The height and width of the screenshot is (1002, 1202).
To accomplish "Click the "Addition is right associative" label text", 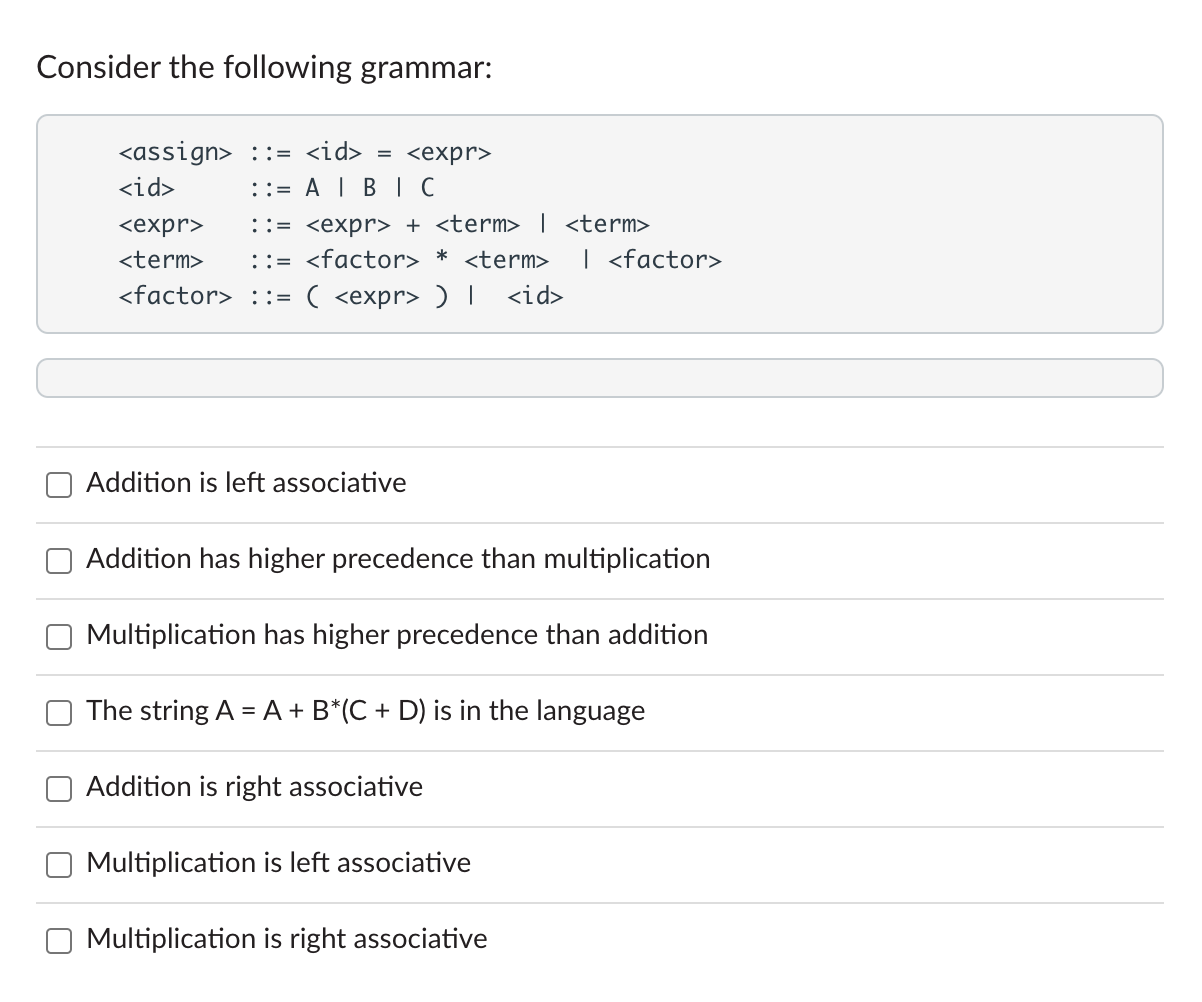I will point(254,787).
